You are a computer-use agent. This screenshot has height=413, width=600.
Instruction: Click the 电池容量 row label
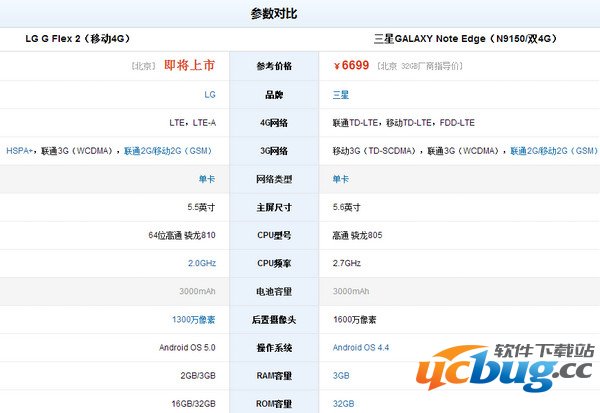click(x=277, y=291)
